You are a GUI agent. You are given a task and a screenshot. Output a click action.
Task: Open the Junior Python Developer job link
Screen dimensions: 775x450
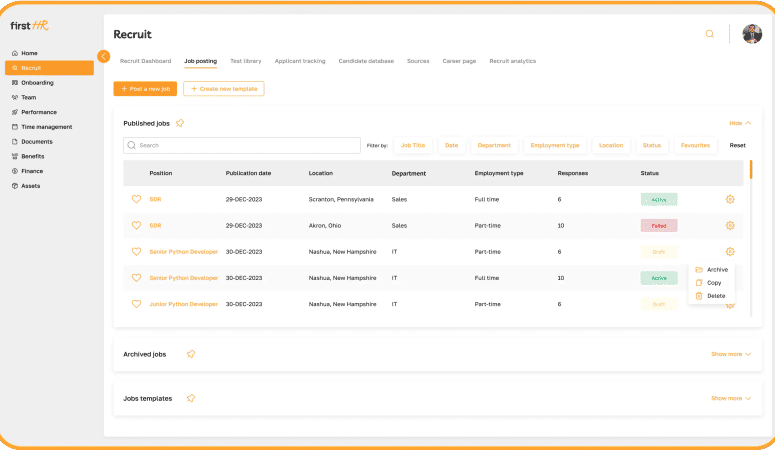pyautogui.click(x=183, y=304)
